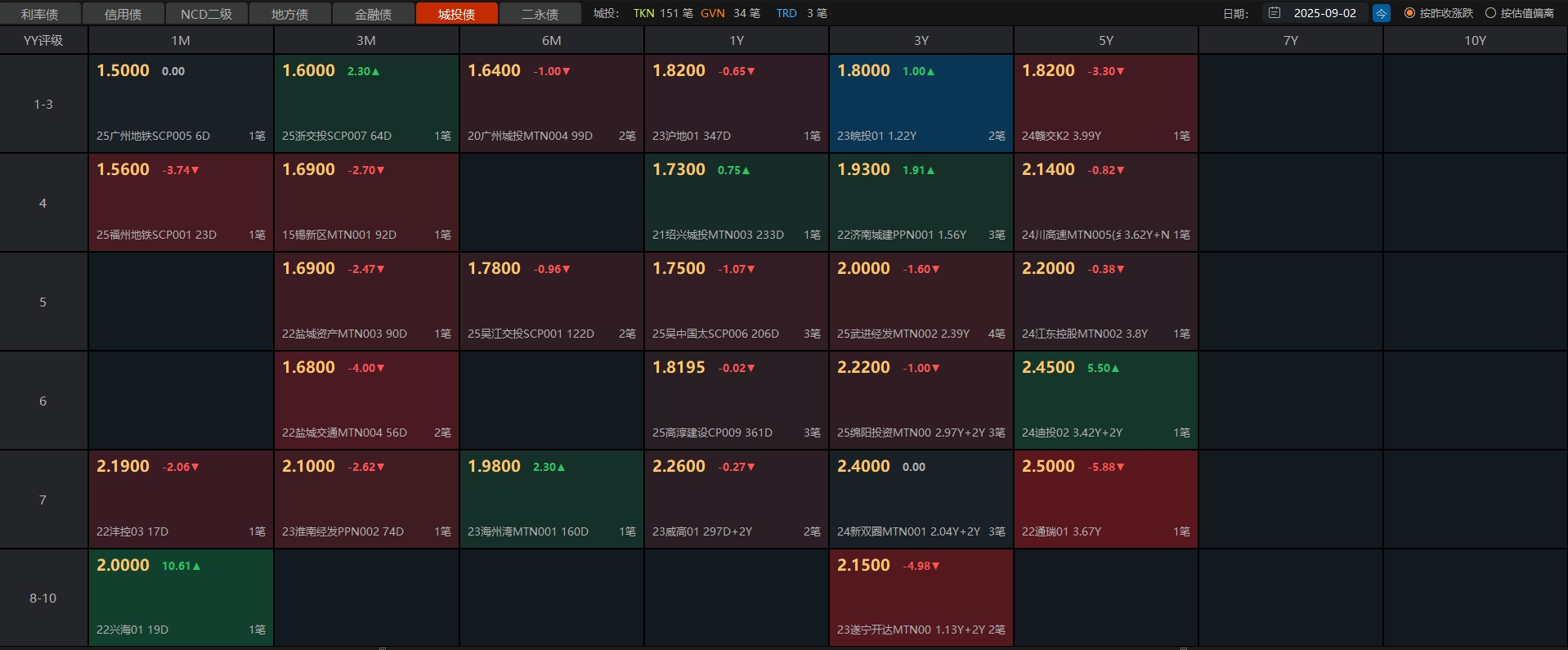Image resolution: width=1568 pixels, height=650 pixels.
Task: Click the 3M column header
Action: click(366, 40)
